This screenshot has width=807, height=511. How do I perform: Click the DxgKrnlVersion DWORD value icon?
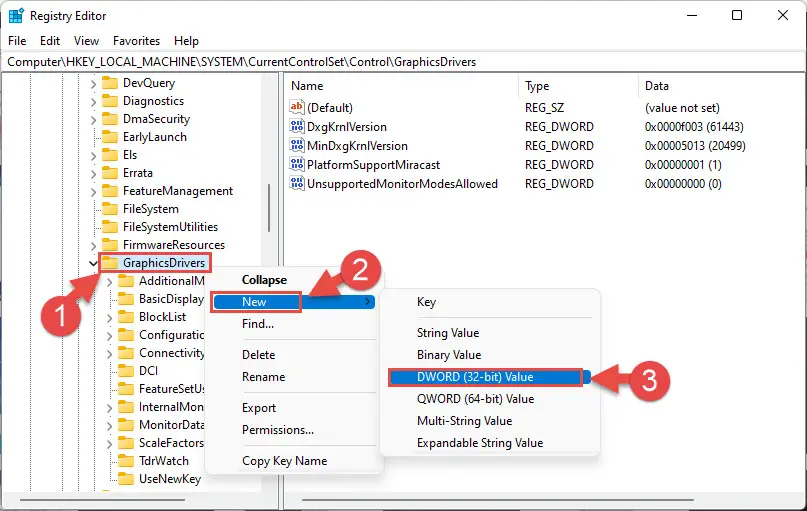click(296, 126)
